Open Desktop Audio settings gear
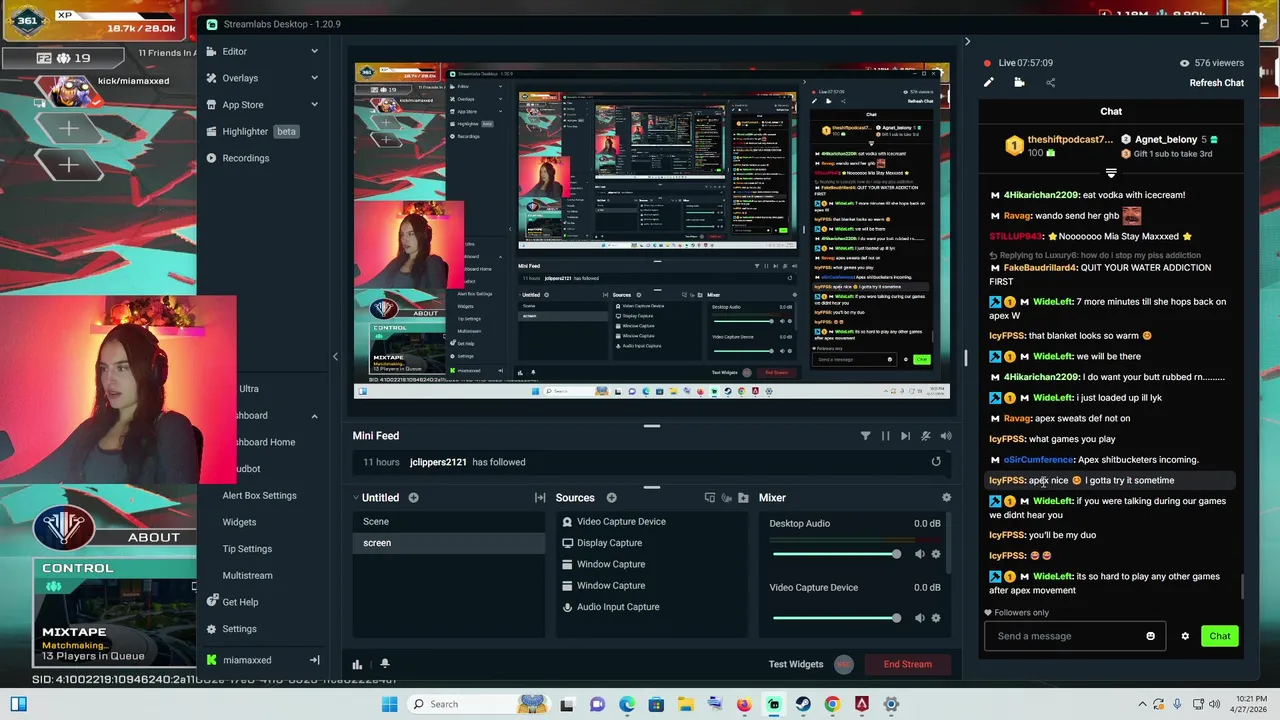The height and width of the screenshot is (720, 1280). point(936,554)
